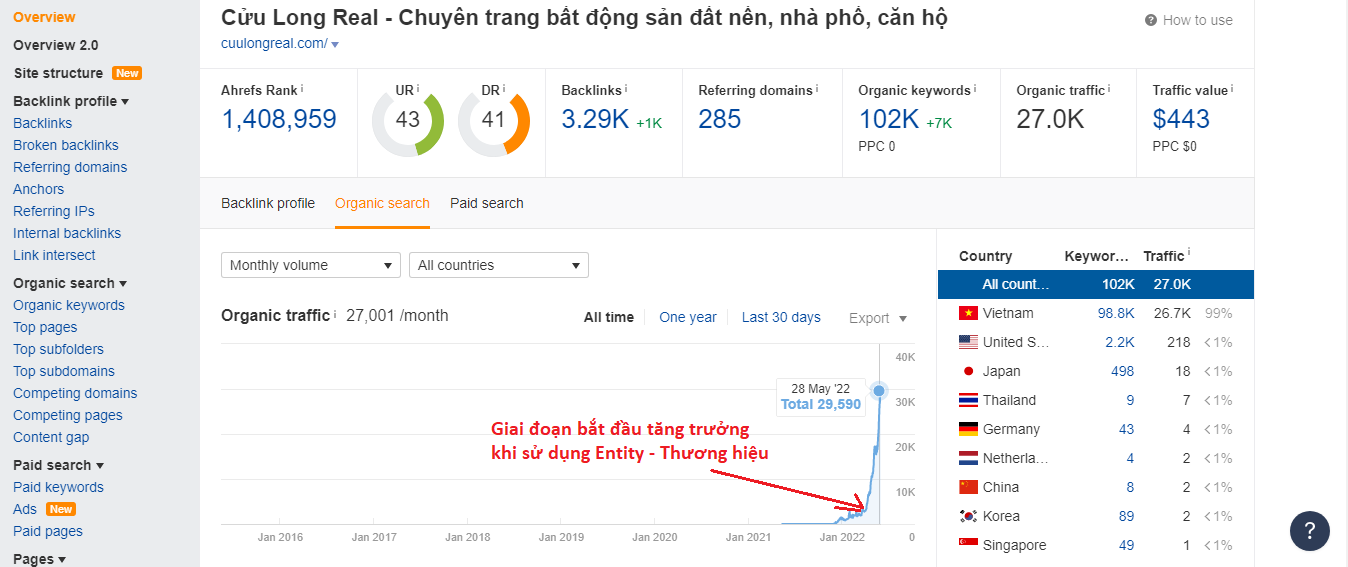Click the China flag icon
This screenshot has height=567, width=1348.
968,487
